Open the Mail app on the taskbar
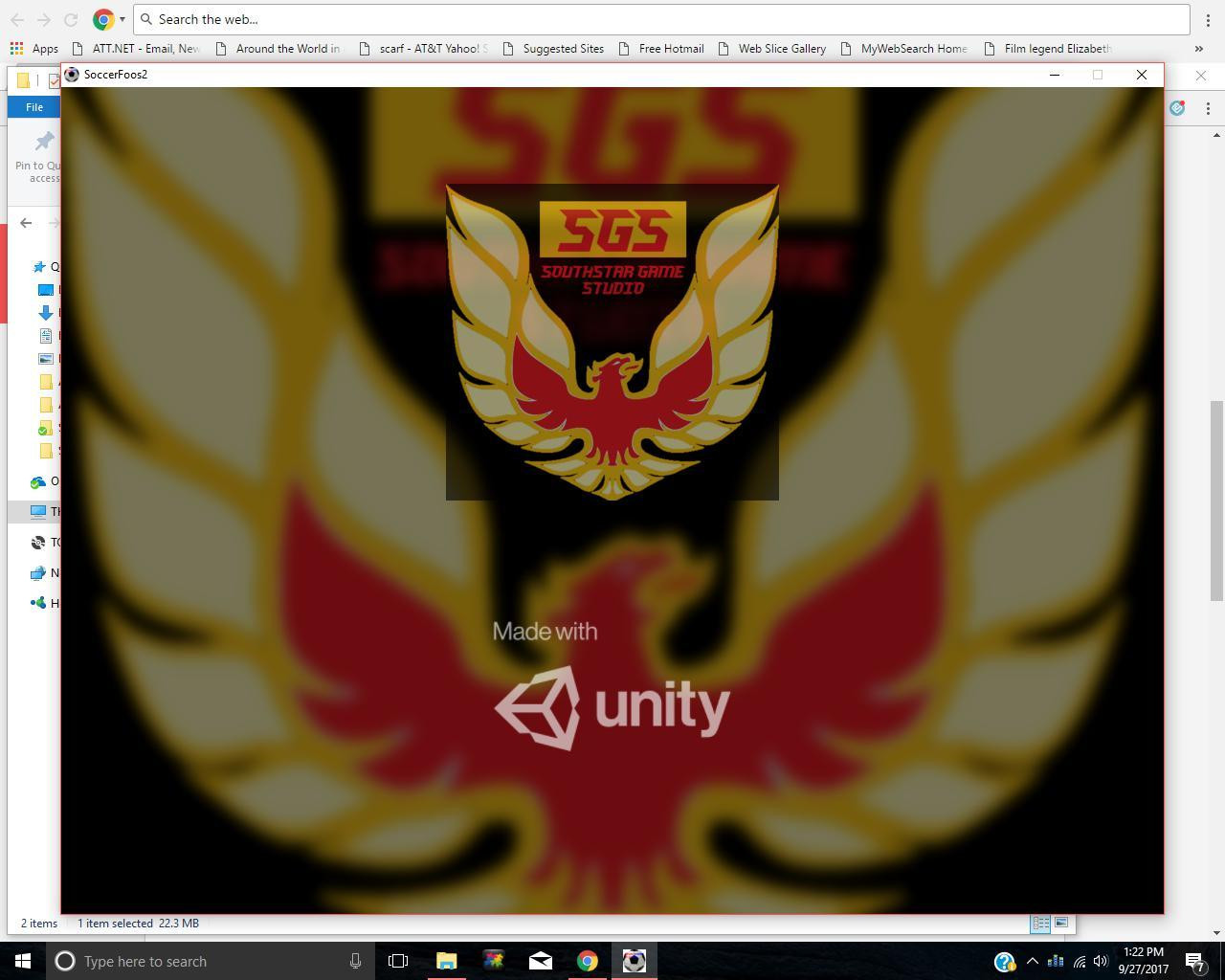Viewport: 1225px width, 980px height. pos(541,961)
